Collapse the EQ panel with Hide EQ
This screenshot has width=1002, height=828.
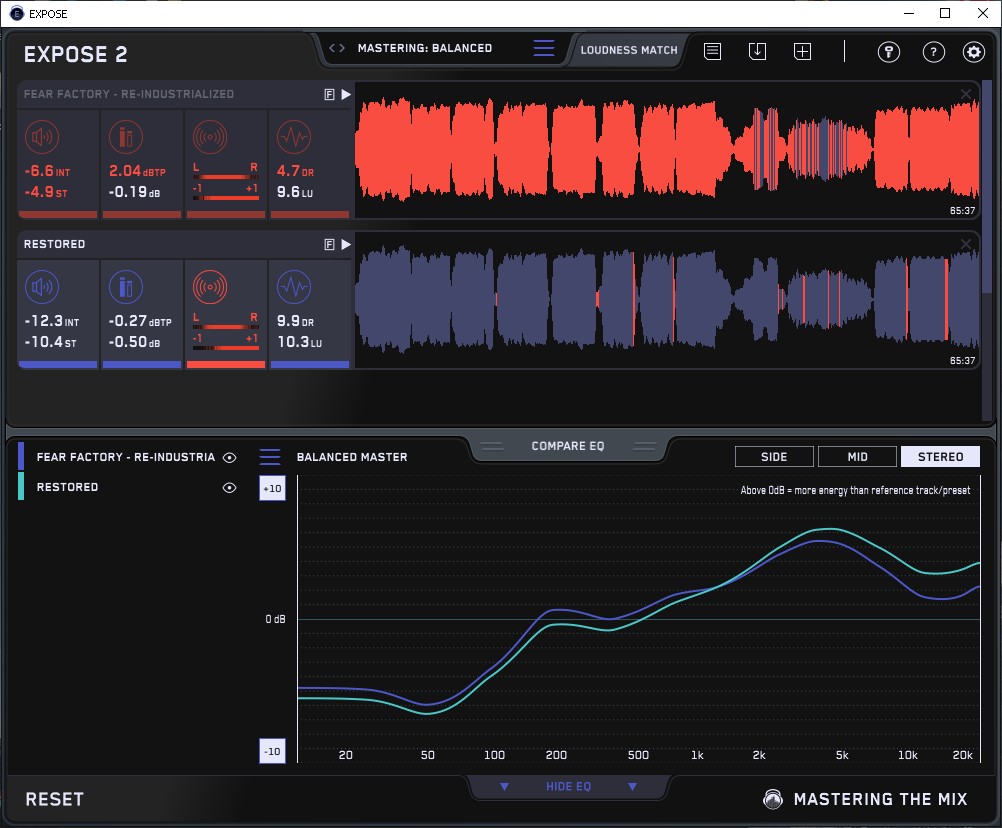[x=568, y=787]
